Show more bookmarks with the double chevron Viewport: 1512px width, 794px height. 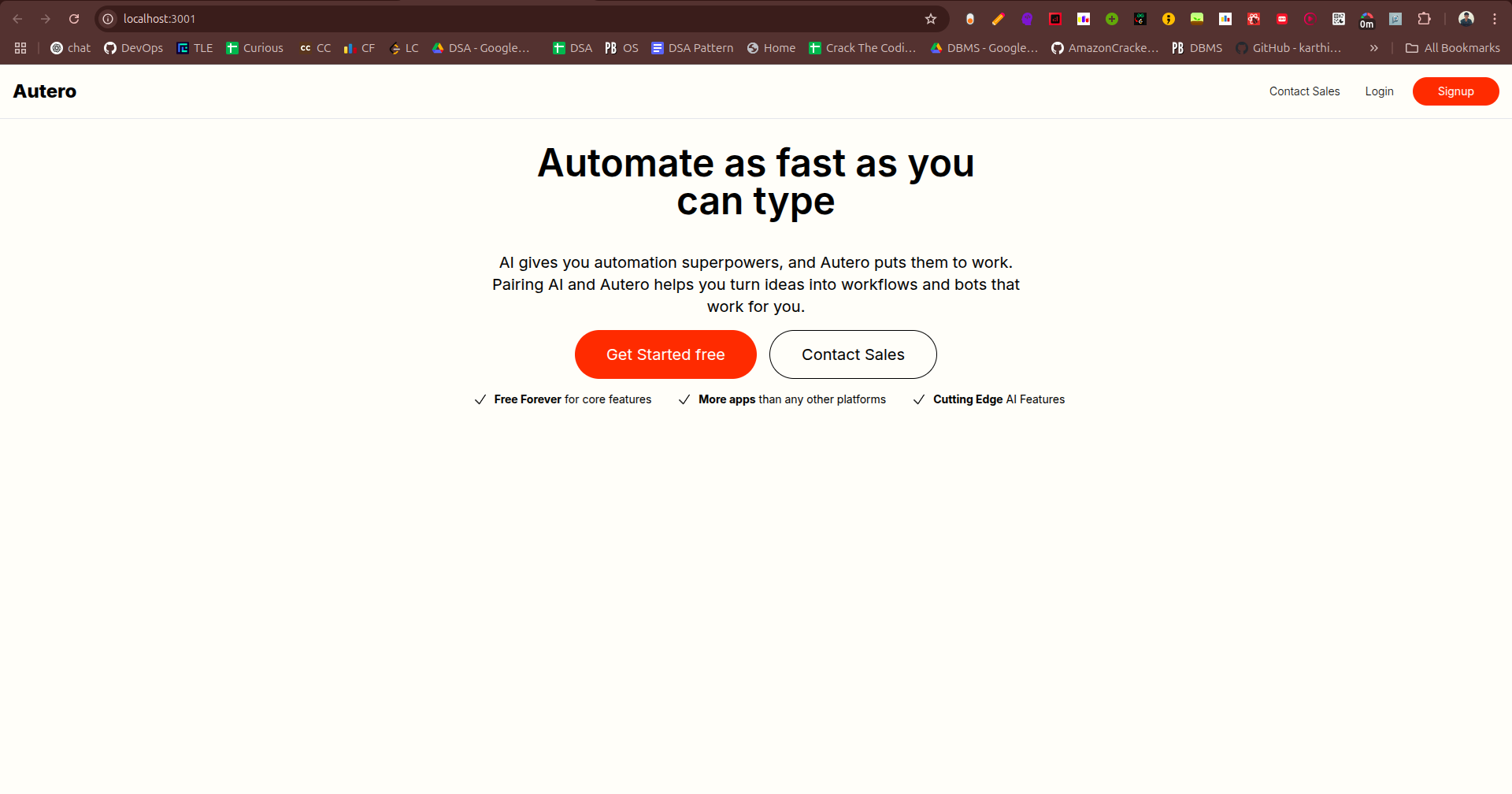(1373, 48)
